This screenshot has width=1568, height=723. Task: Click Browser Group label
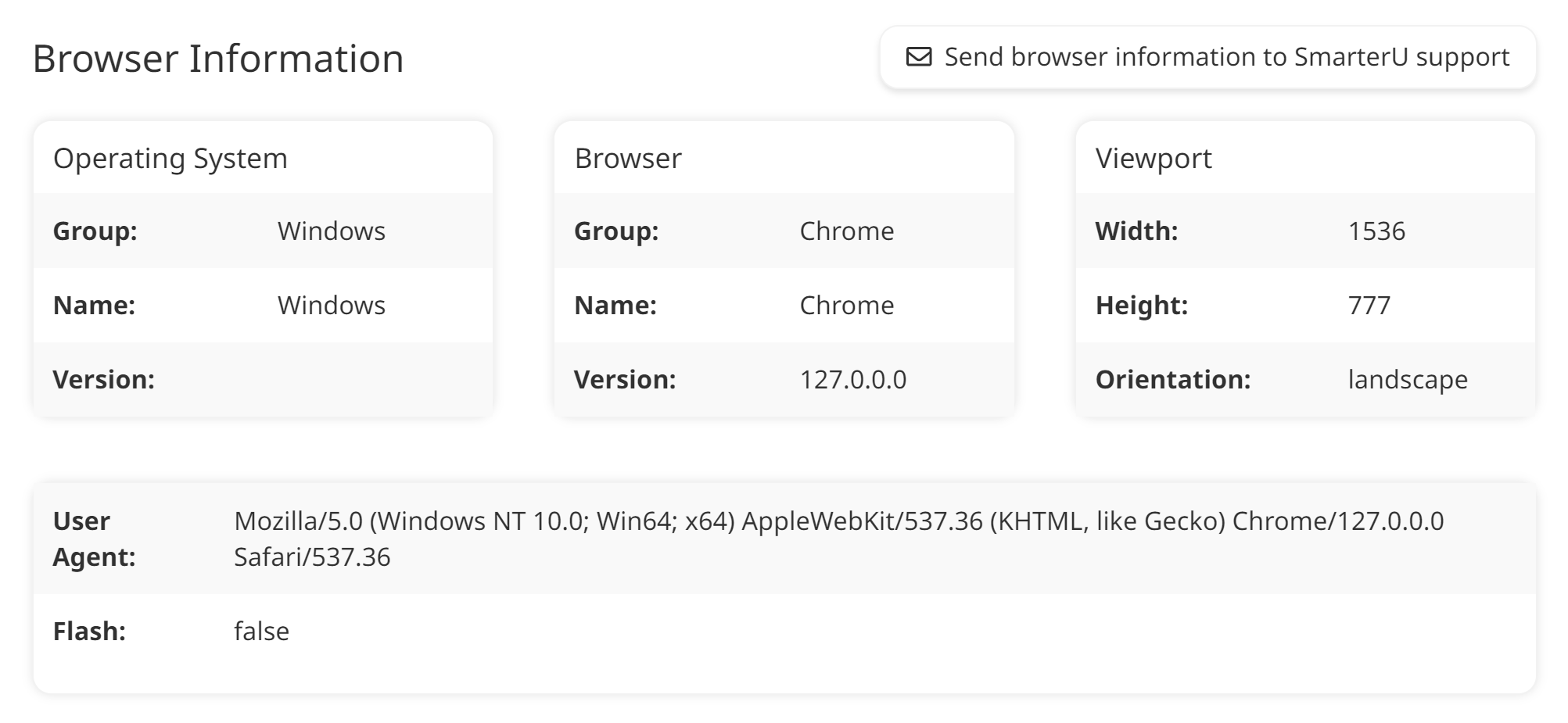pyautogui.click(x=617, y=231)
